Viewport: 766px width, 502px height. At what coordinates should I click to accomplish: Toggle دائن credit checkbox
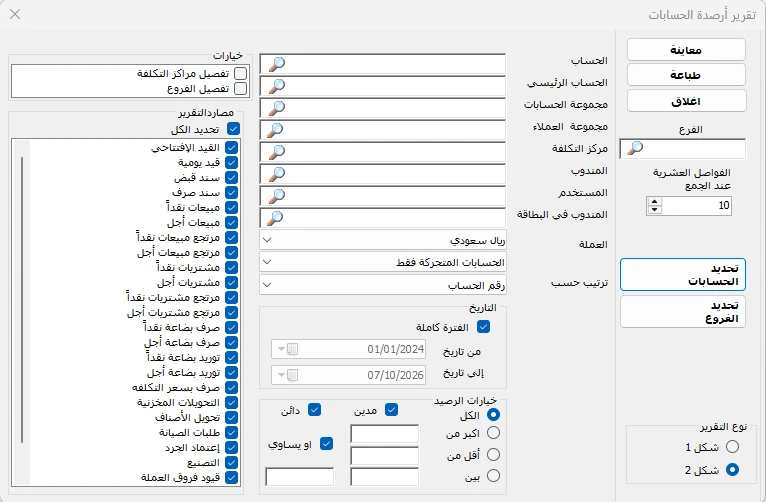tap(315, 410)
